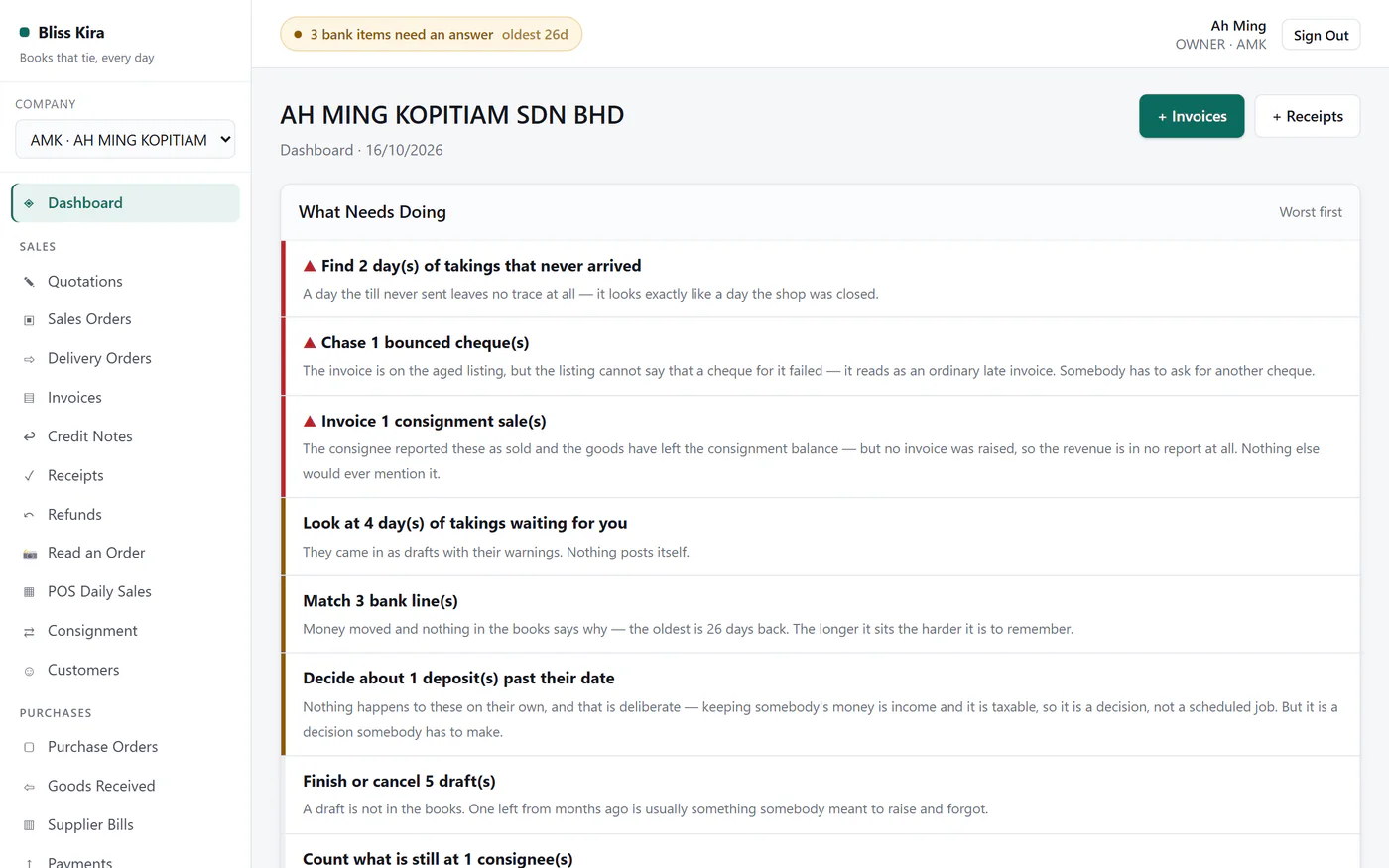Open the bank items need answer alert
This screenshot has height=868, width=1389.
point(432,34)
